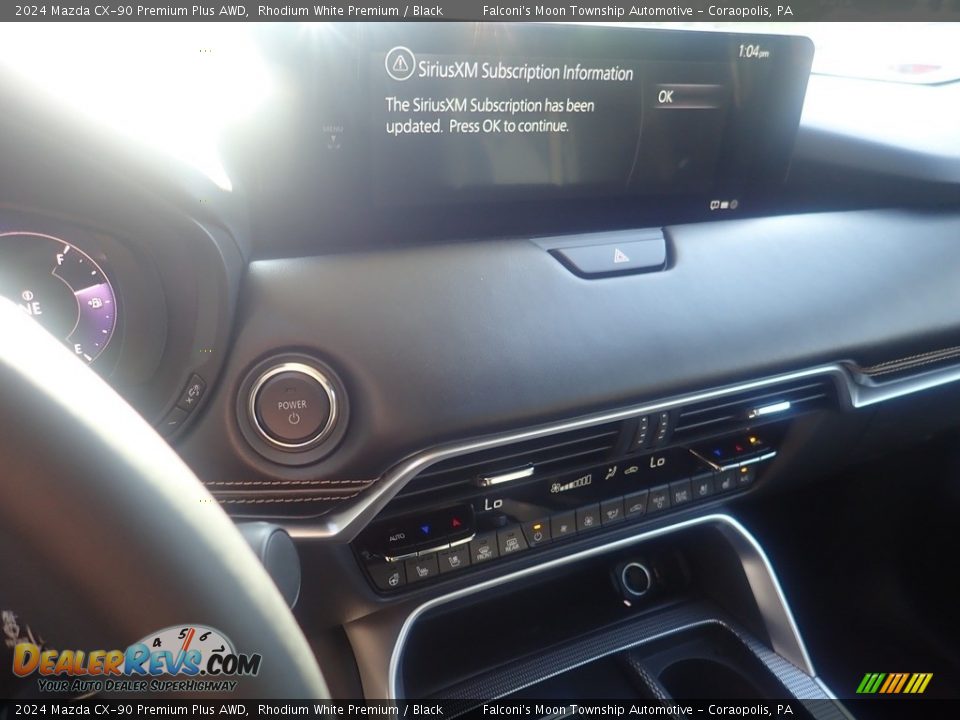
Task: Tap the 1:04pm clock on the display
Action: click(752, 52)
